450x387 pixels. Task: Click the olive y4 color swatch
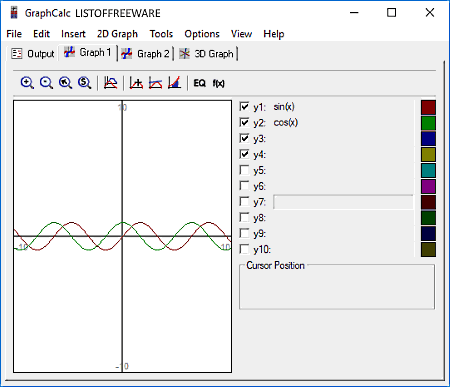(428, 155)
